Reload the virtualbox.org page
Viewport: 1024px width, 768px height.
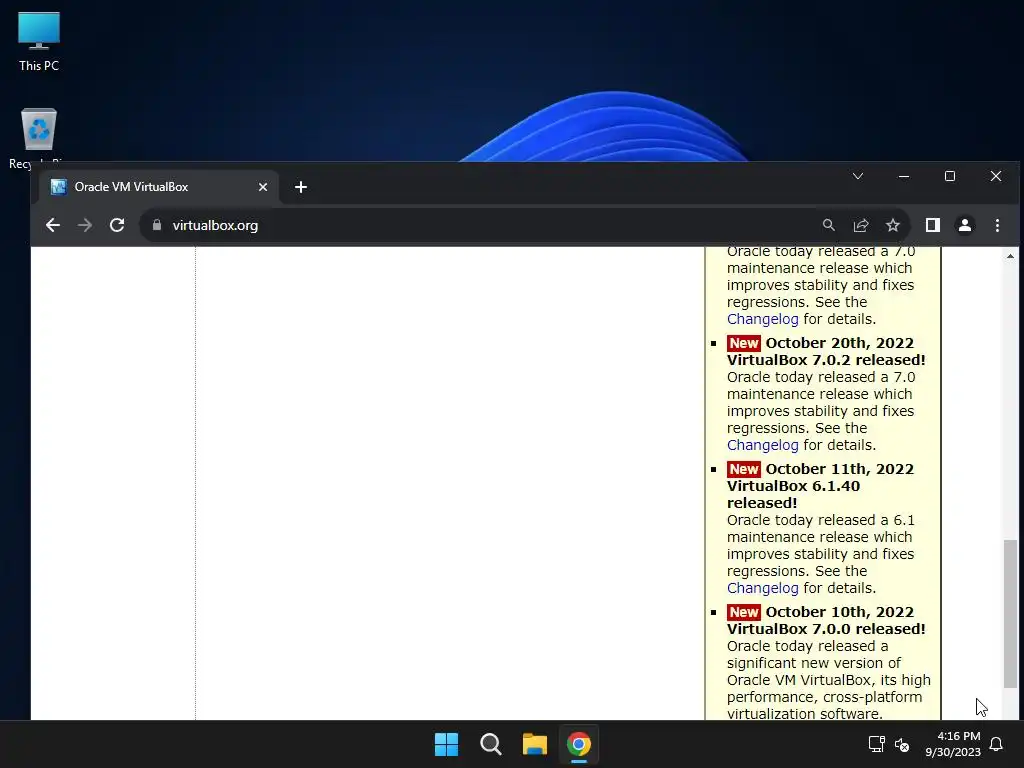(117, 225)
